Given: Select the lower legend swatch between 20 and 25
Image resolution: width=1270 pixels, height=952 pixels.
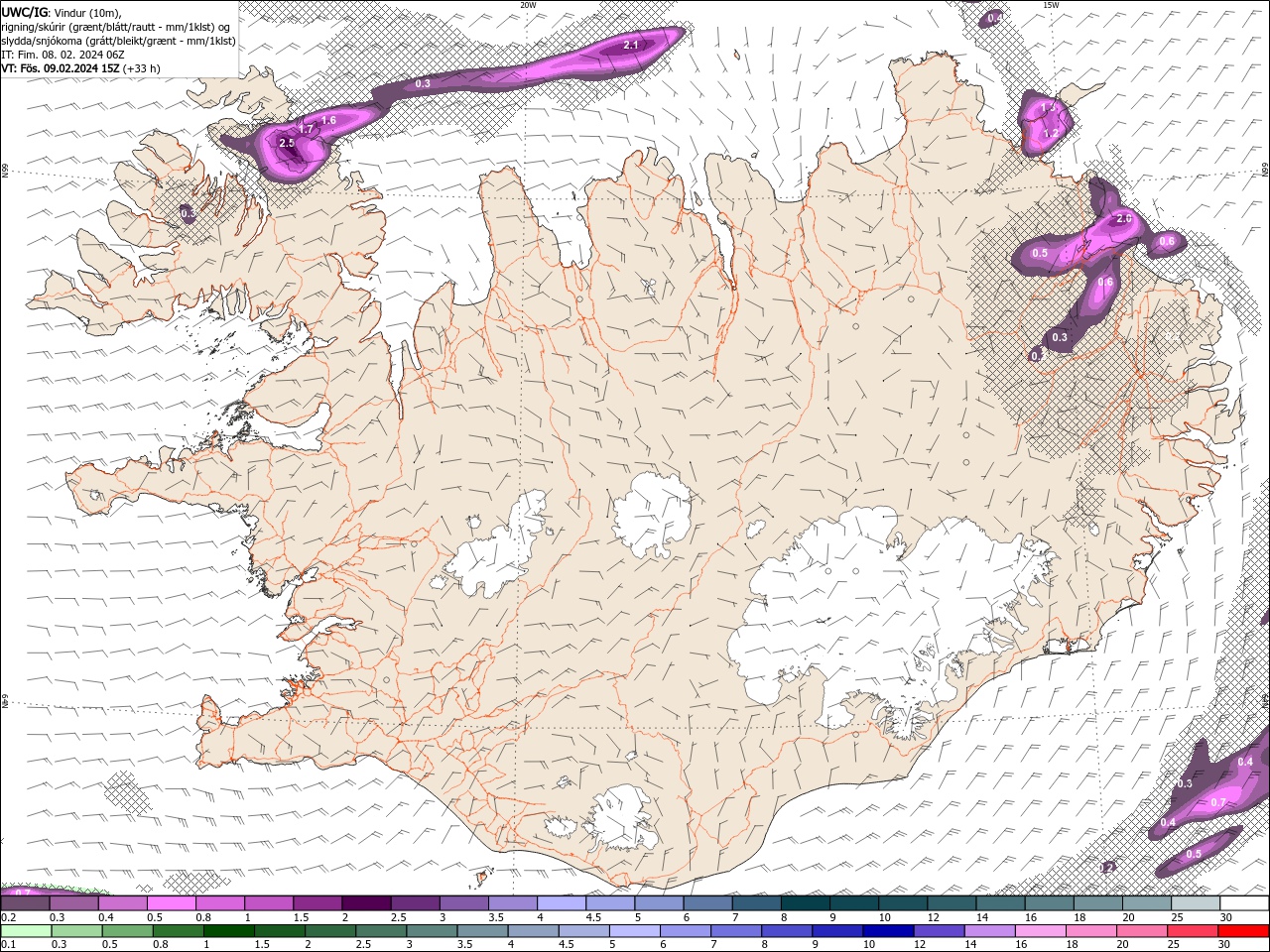Looking at the screenshot, I should (x=1140, y=931).
